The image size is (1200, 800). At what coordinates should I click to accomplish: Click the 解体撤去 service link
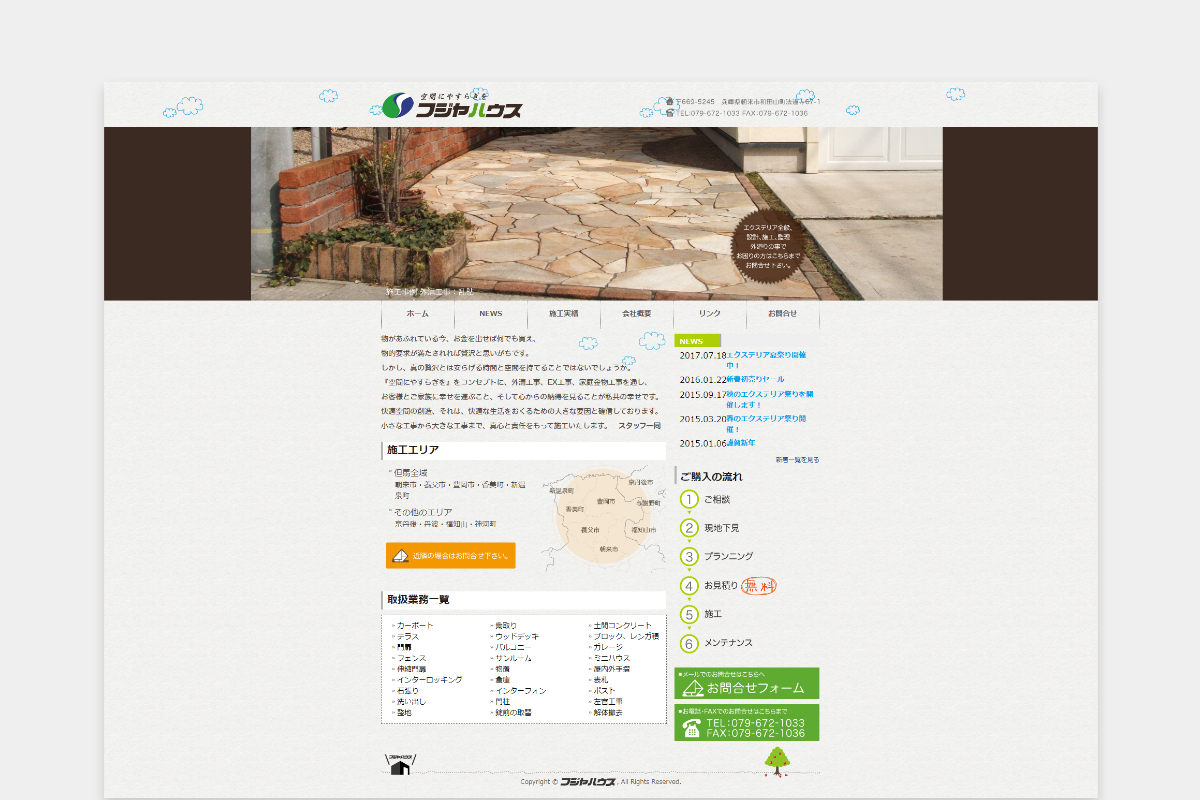(x=608, y=713)
